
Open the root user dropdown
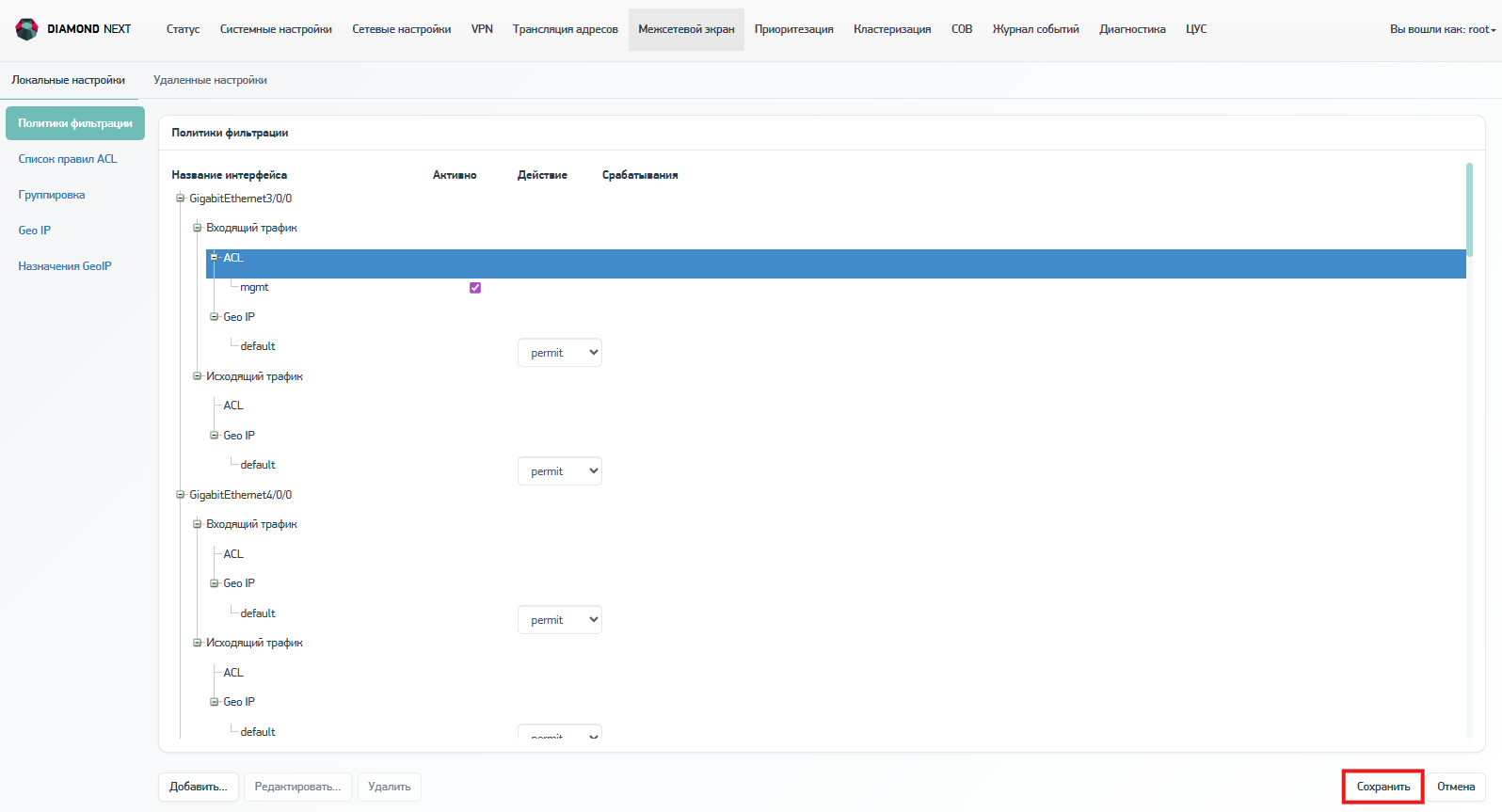coord(1443,29)
